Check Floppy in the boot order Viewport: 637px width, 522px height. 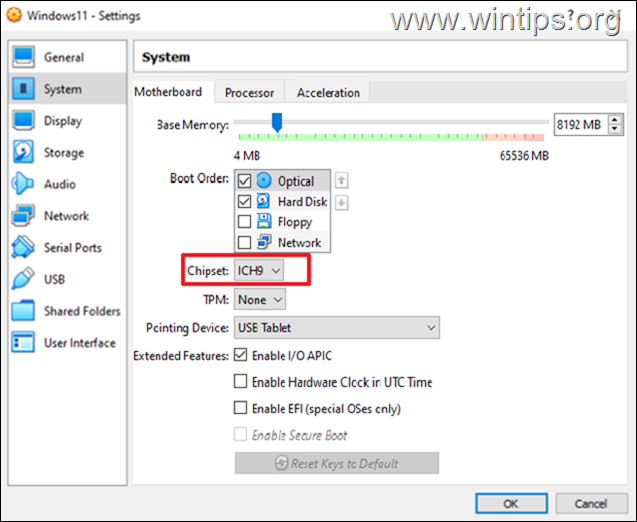click(x=244, y=222)
